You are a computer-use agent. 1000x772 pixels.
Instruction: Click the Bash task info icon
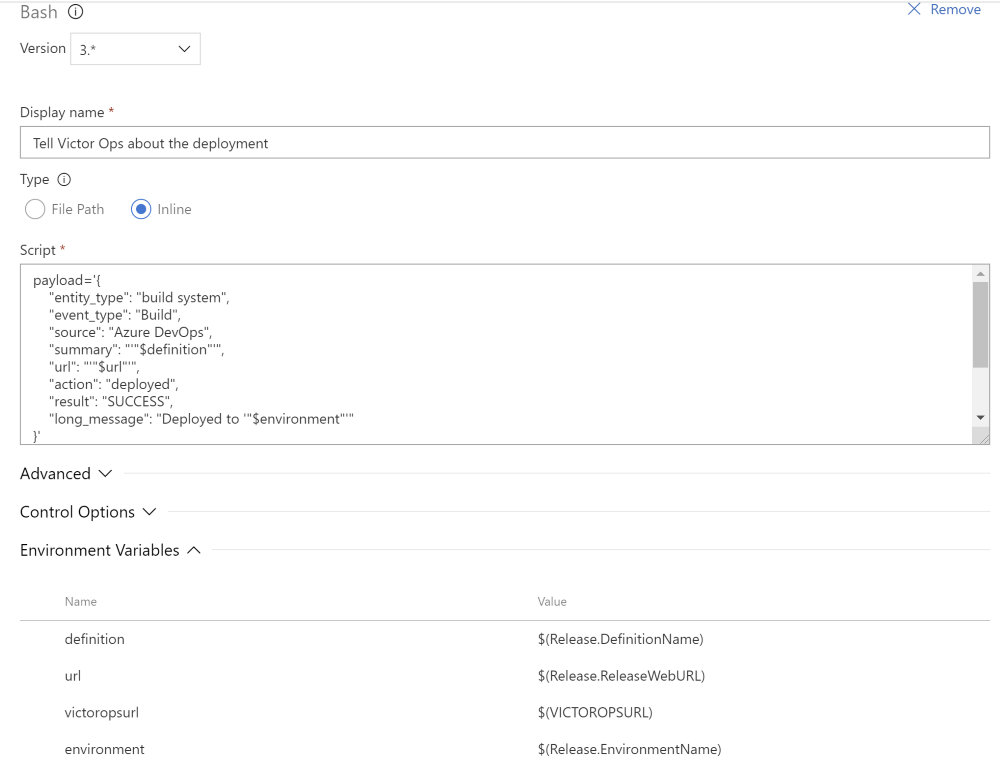[75, 12]
